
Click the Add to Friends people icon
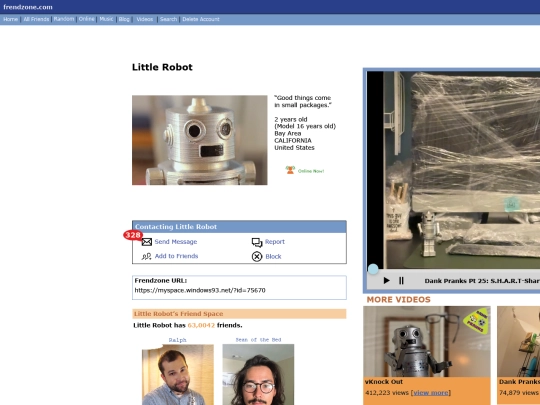146,256
